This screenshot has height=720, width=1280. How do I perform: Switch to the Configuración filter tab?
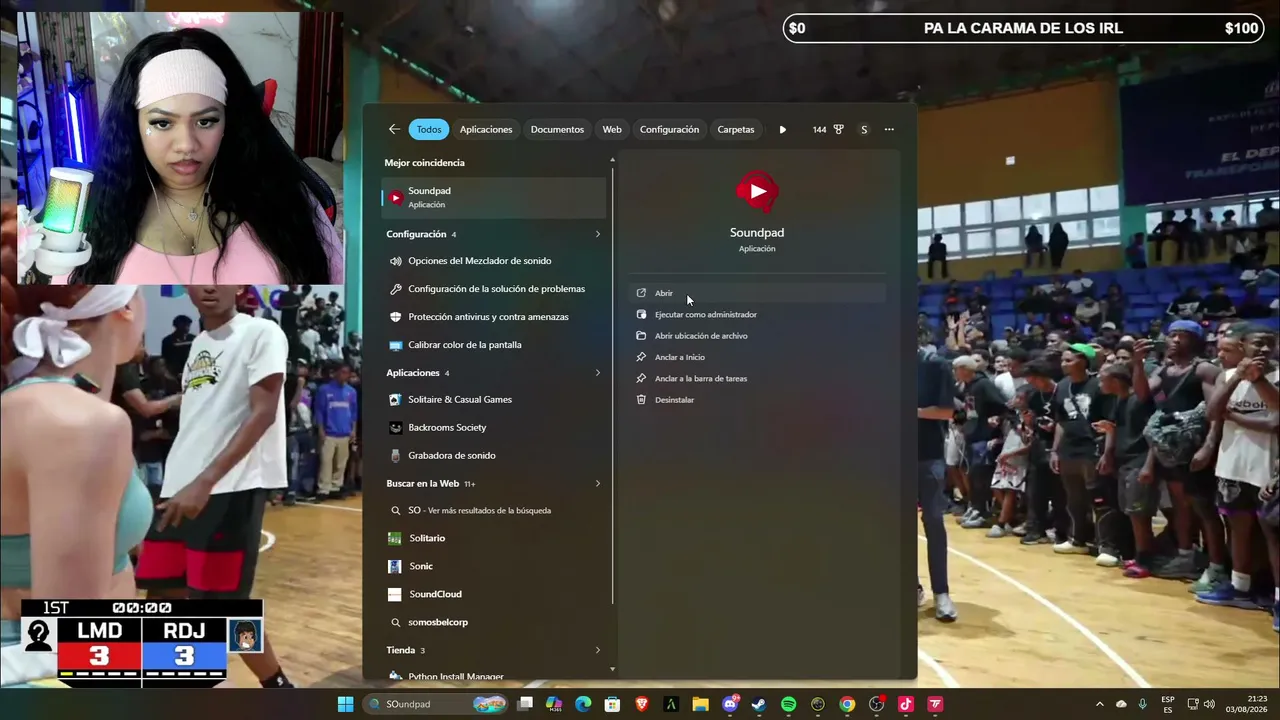(x=669, y=129)
